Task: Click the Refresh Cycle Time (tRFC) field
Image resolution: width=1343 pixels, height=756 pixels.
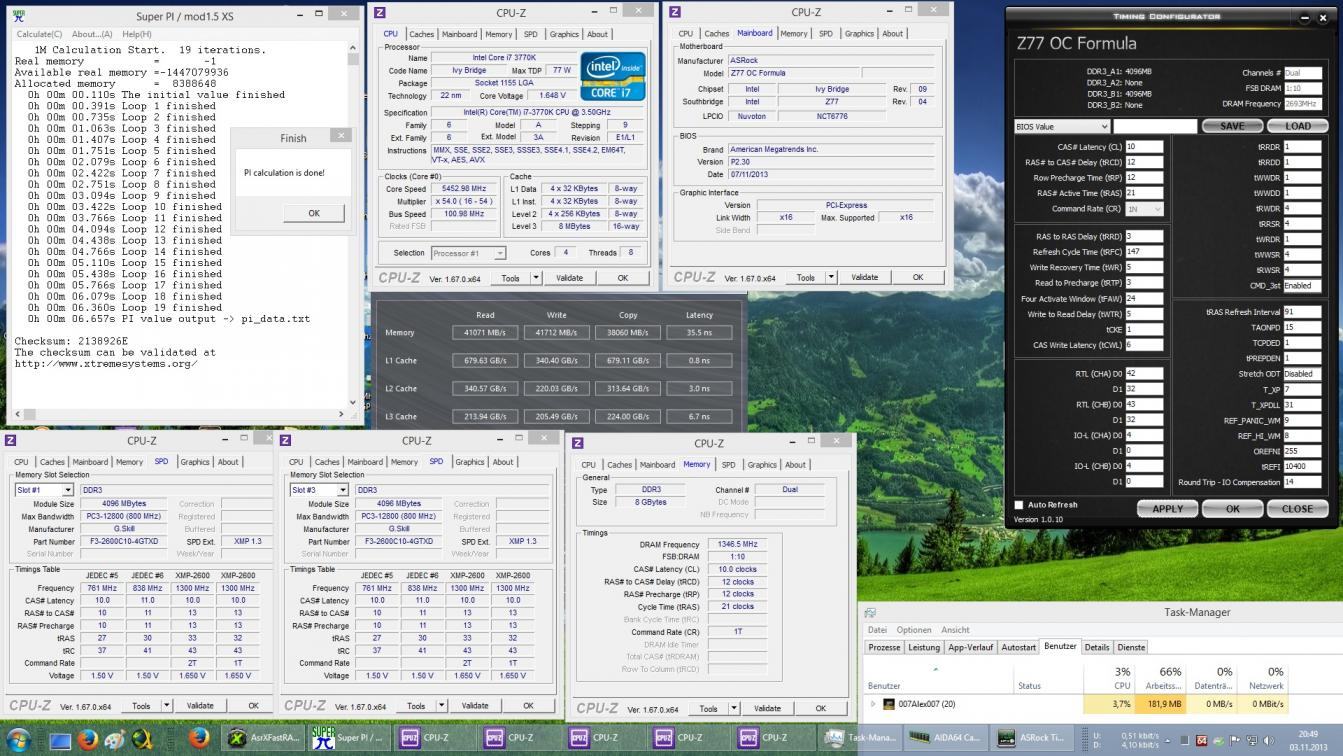Action: pos(1144,252)
